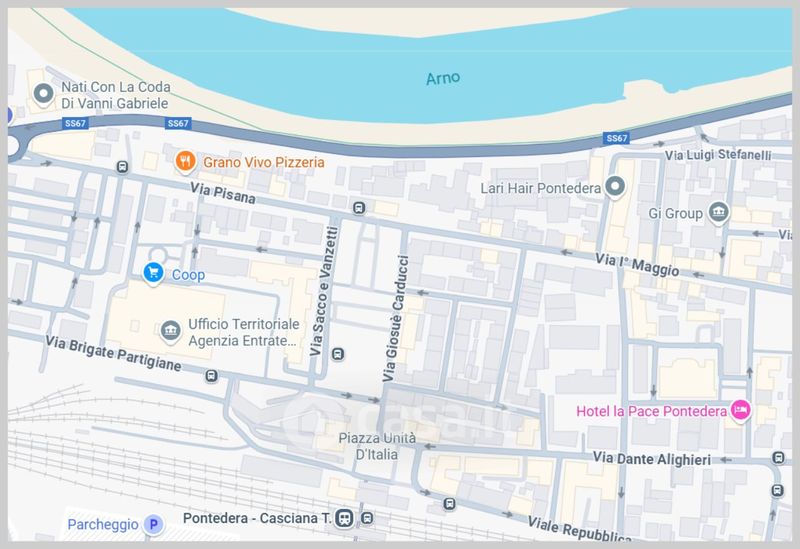800x549 pixels.
Task: Select the Hotel la Pace Pontedera text
Action: (652, 411)
